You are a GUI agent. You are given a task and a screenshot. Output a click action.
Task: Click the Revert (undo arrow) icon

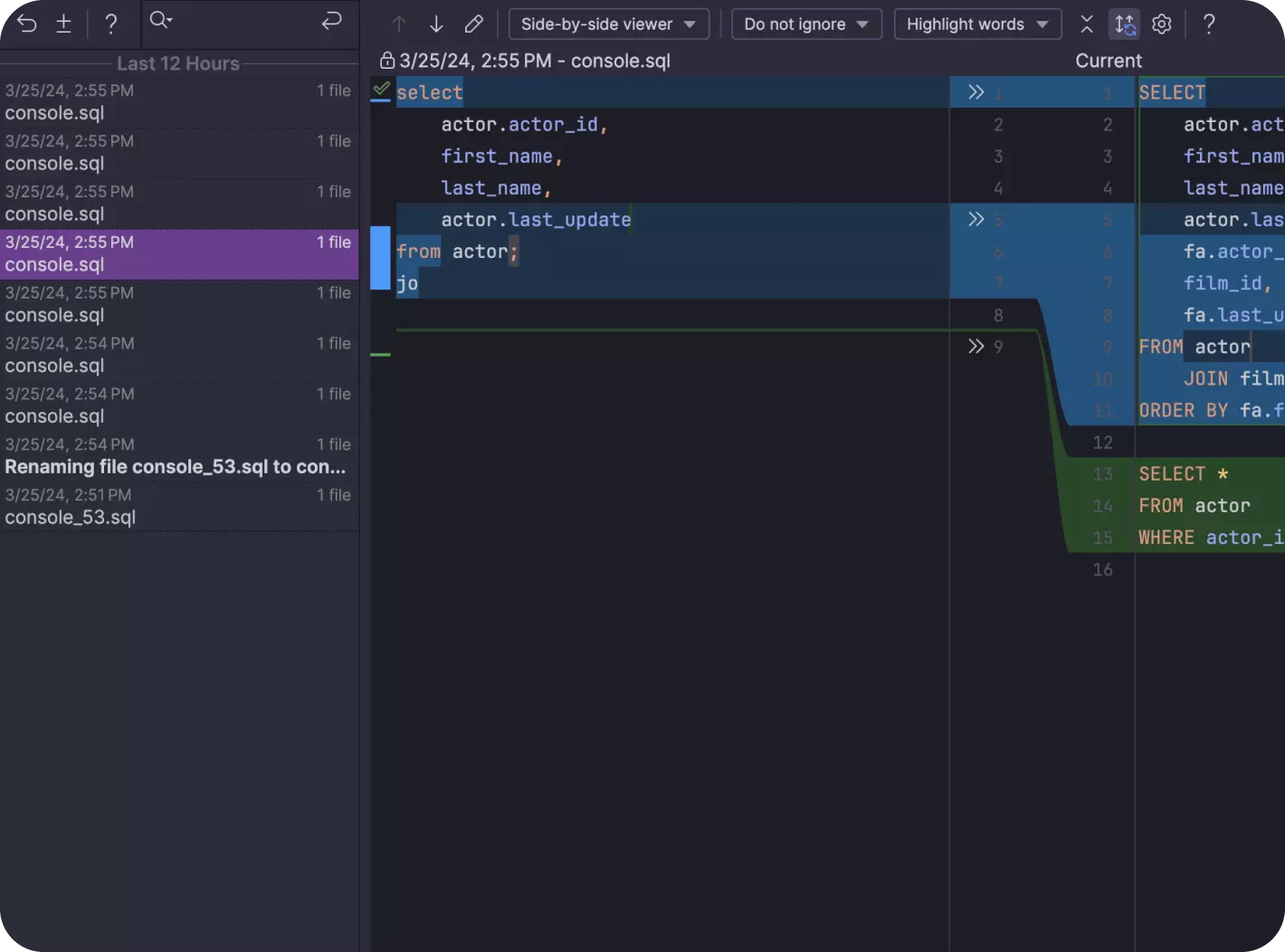(x=27, y=24)
